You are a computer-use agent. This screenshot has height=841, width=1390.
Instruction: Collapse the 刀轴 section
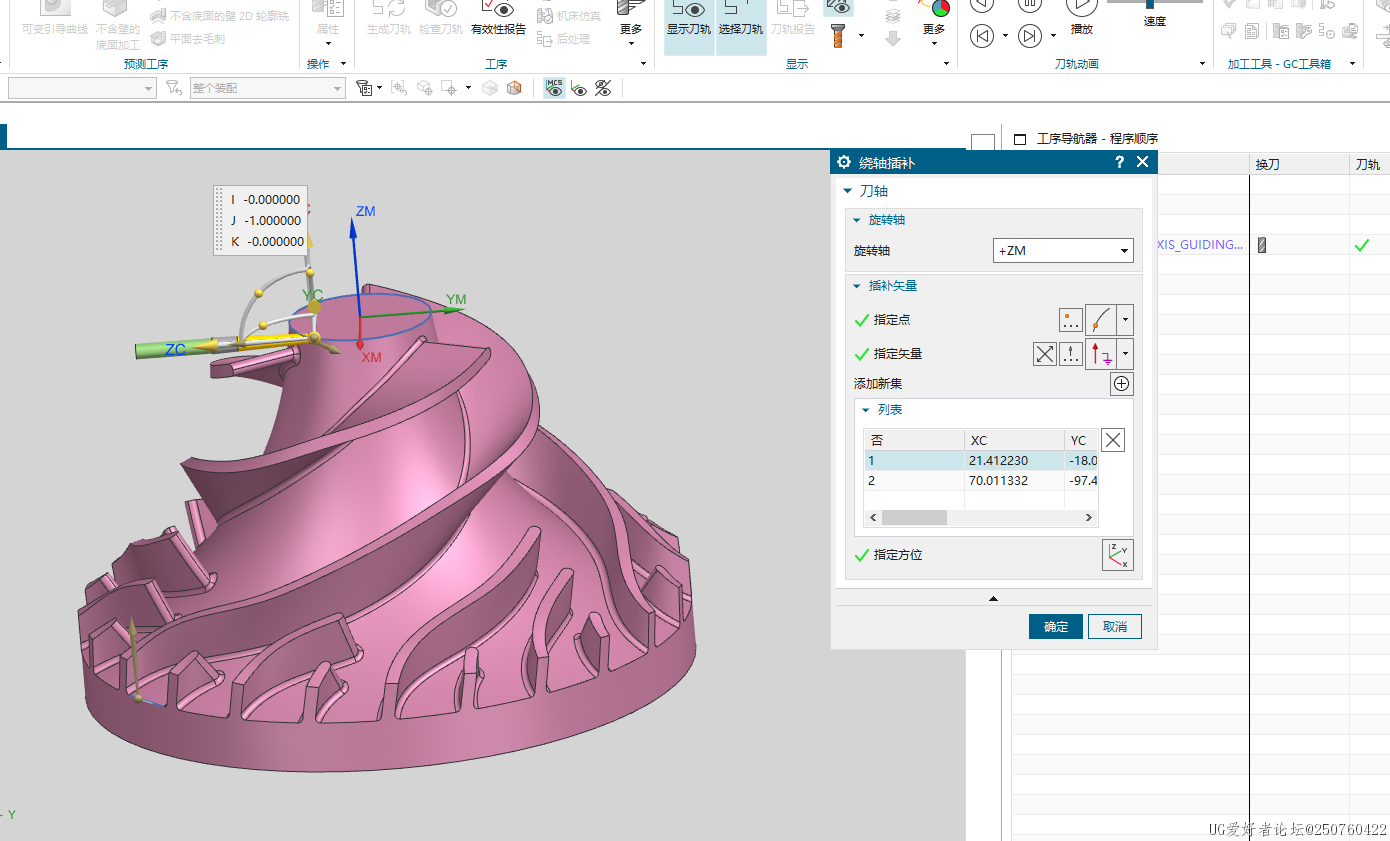tap(847, 191)
